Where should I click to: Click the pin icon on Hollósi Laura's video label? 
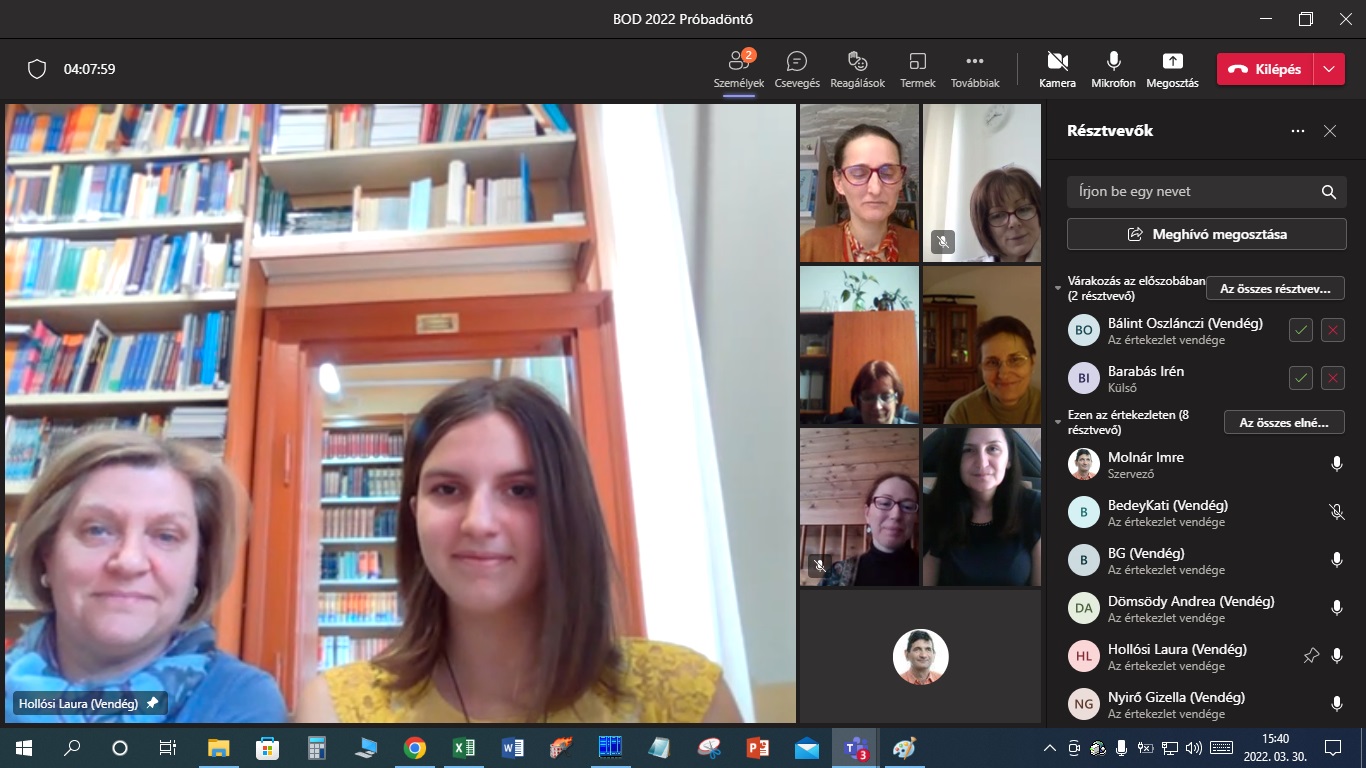click(x=152, y=704)
